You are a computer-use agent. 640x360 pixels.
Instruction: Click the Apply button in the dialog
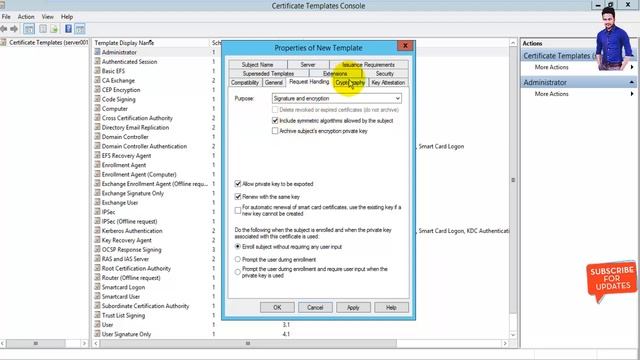[353, 307]
